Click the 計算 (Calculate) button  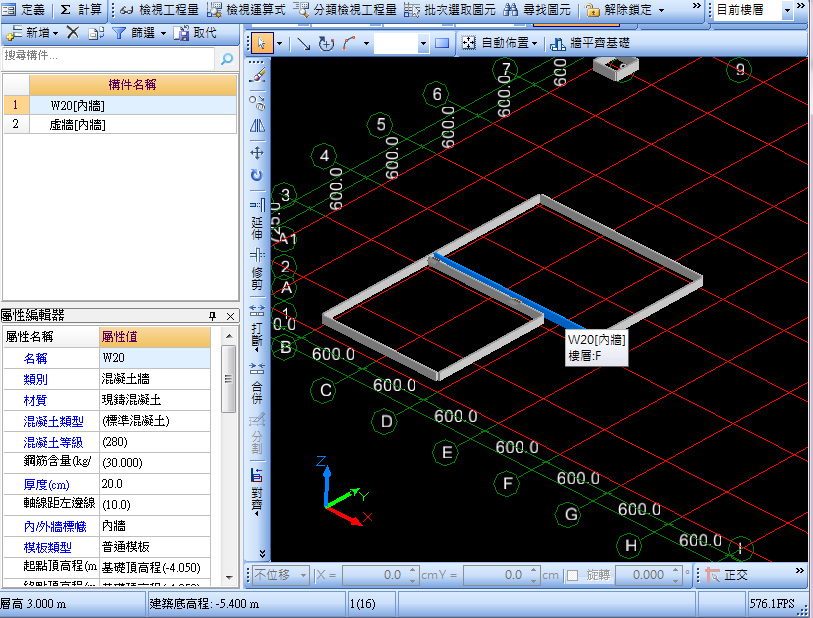coord(80,9)
